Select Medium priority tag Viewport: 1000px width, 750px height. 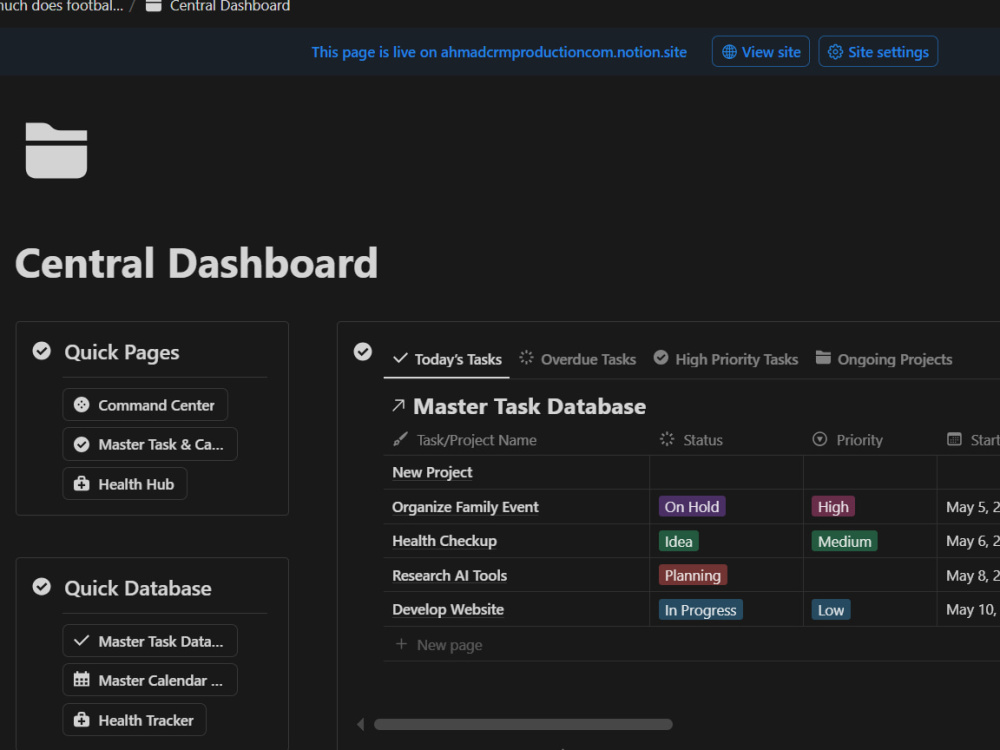pos(844,541)
